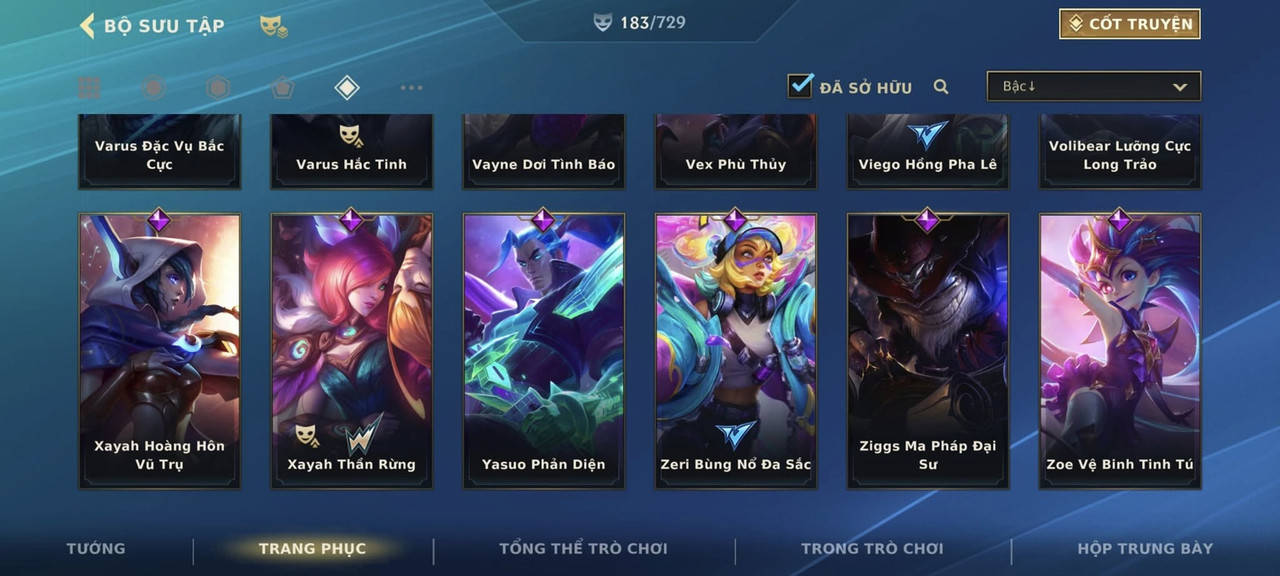
Task: Open the masks and coins icon
Action: [x=274, y=26]
